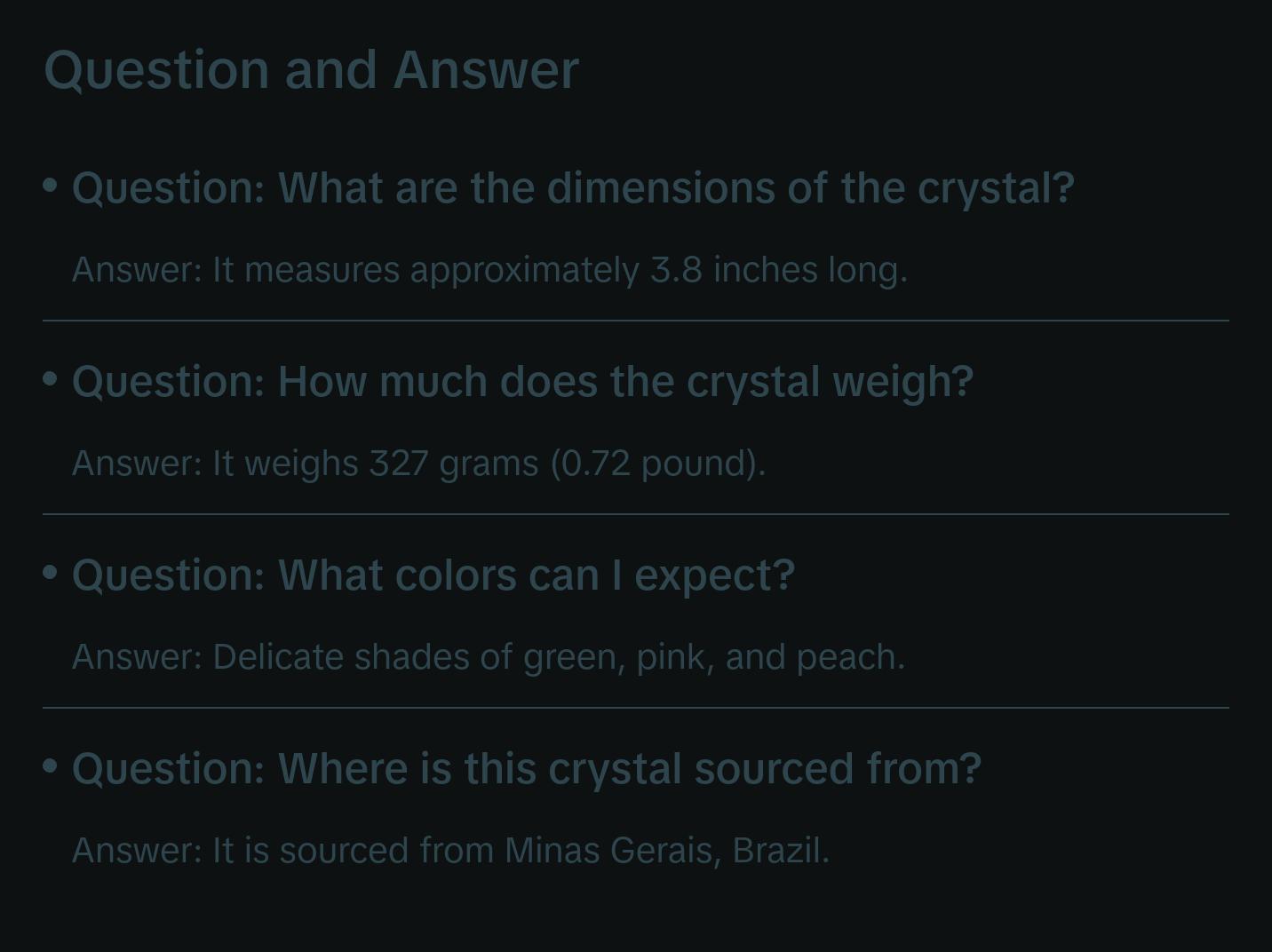
Task: Click the word "Brazil" in the last answer
Action: pyautogui.click(x=778, y=851)
